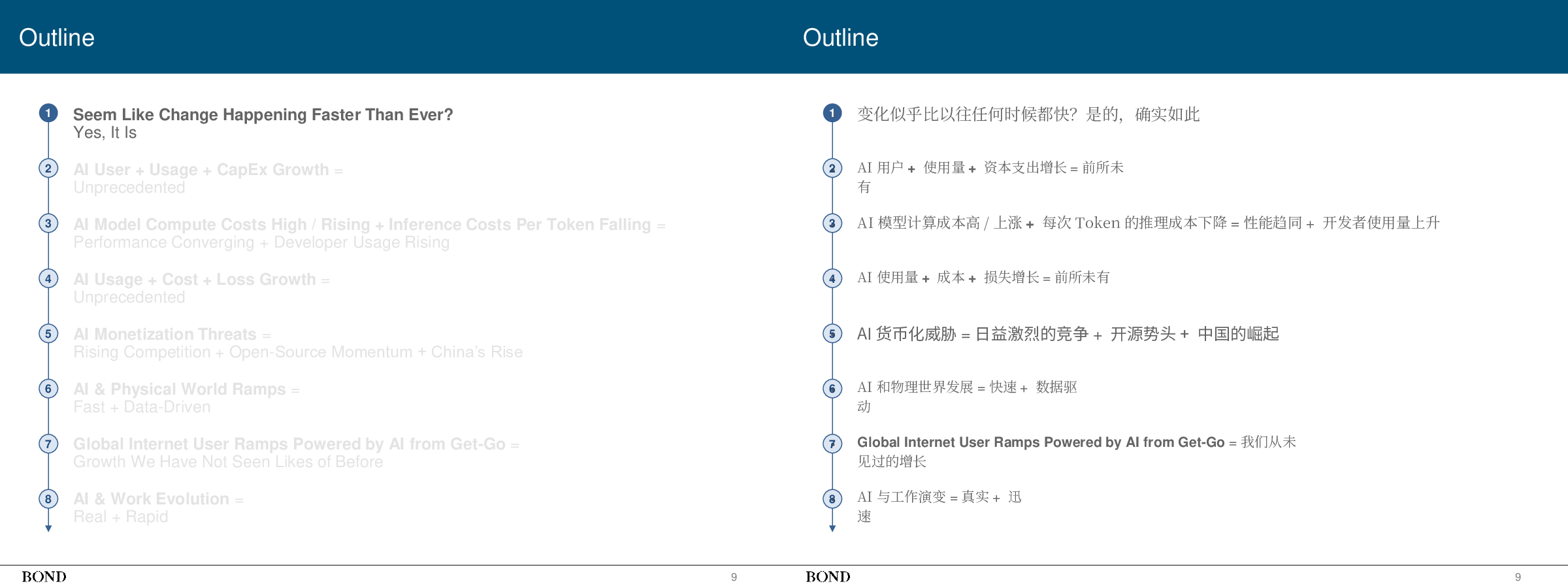Click page number 9 on right slide
Viewport: 1568px width, 588px height.
(x=1518, y=577)
